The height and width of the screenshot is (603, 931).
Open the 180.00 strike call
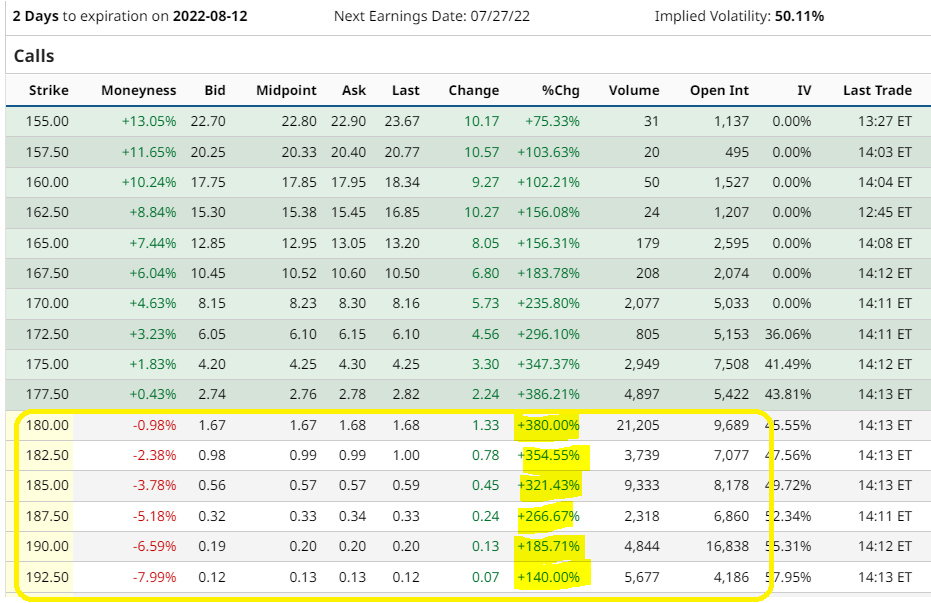click(49, 425)
